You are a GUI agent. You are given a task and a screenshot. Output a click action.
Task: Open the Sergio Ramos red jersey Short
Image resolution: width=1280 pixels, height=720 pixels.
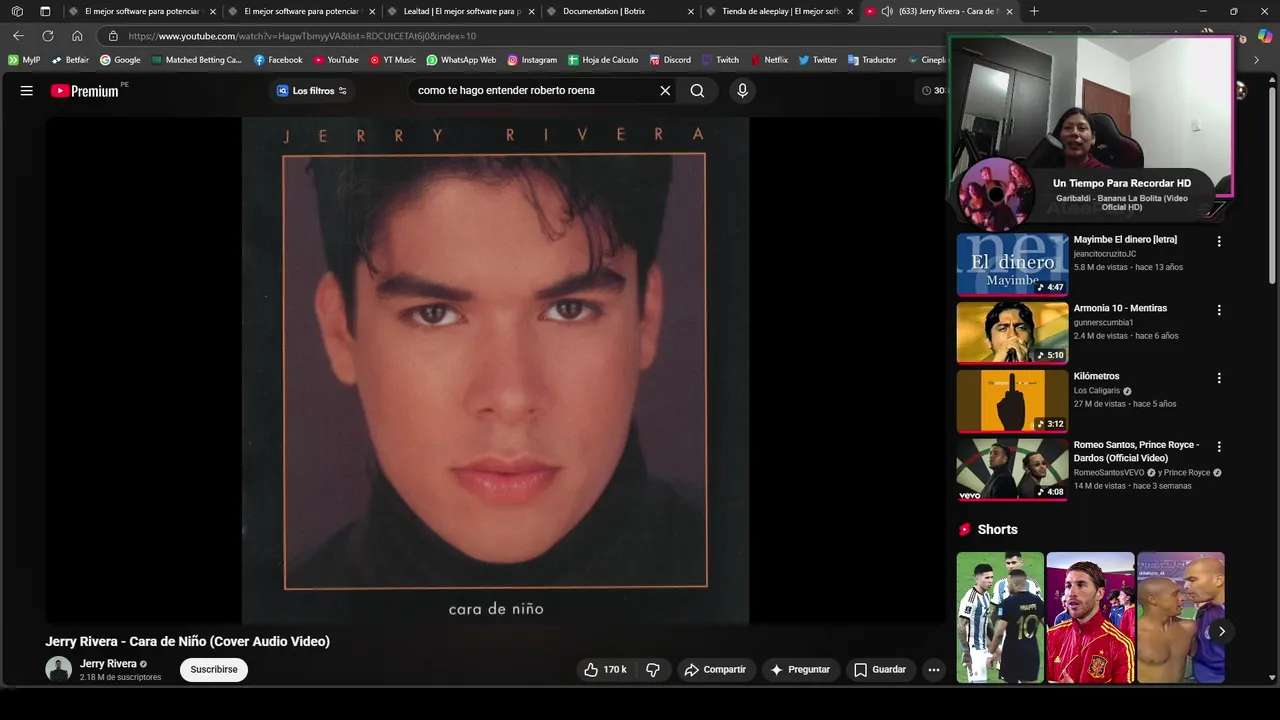click(x=1090, y=617)
